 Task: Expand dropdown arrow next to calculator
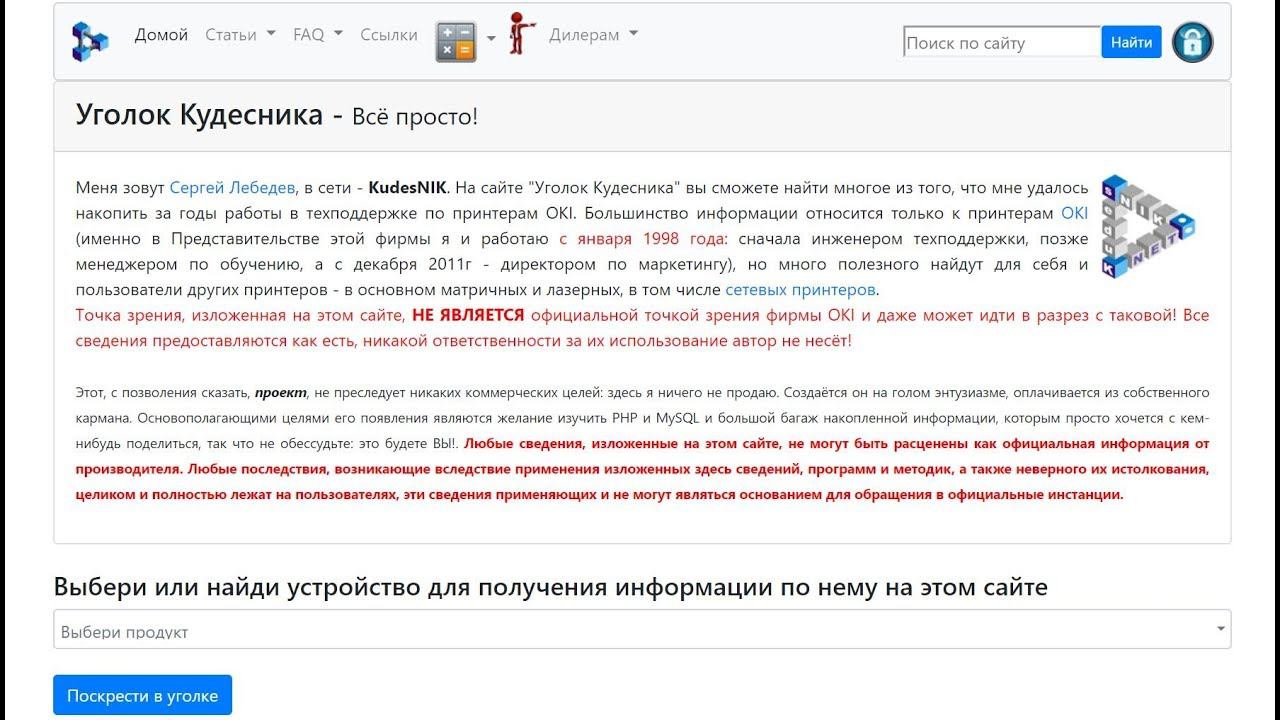click(491, 39)
